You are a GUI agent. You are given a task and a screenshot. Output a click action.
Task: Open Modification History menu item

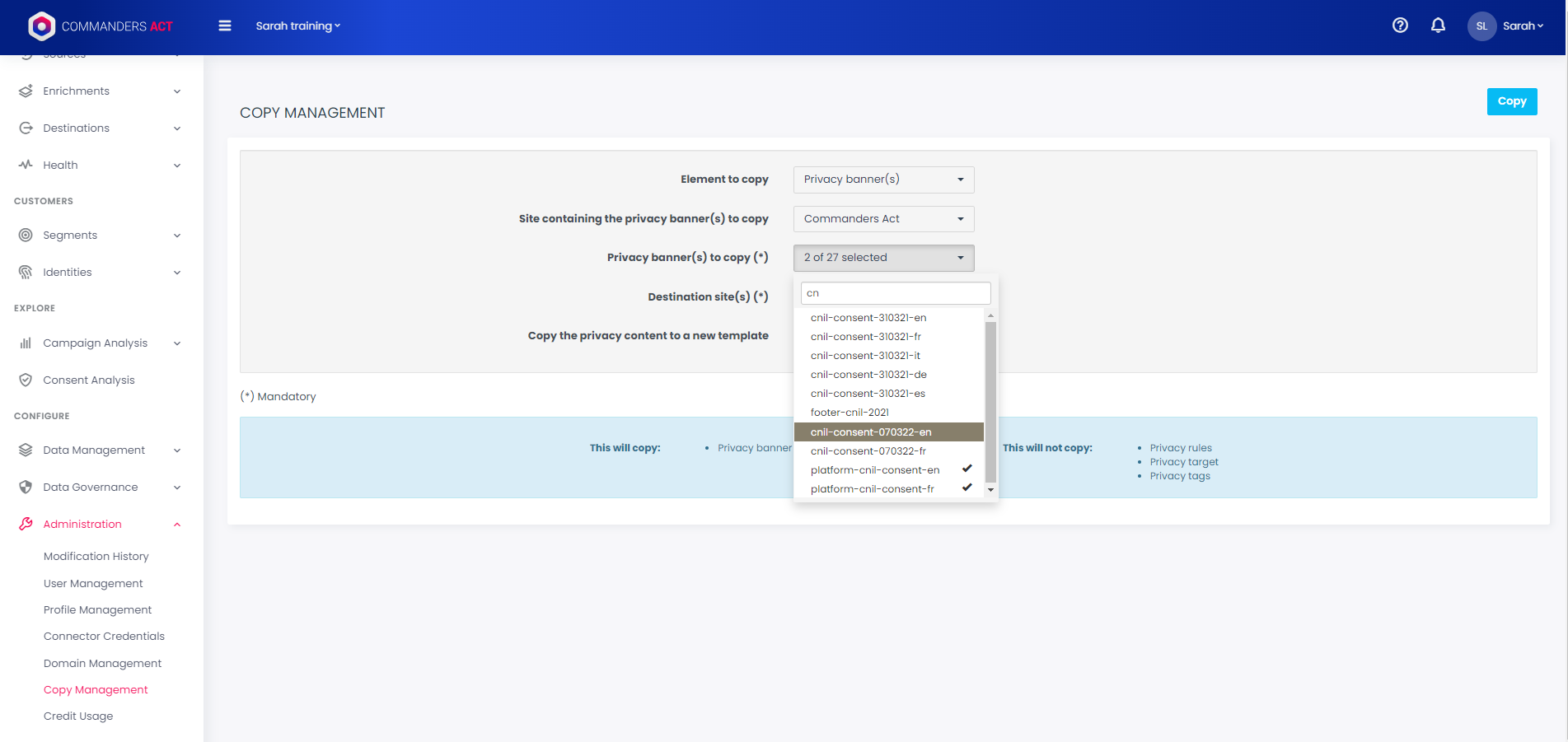(96, 557)
